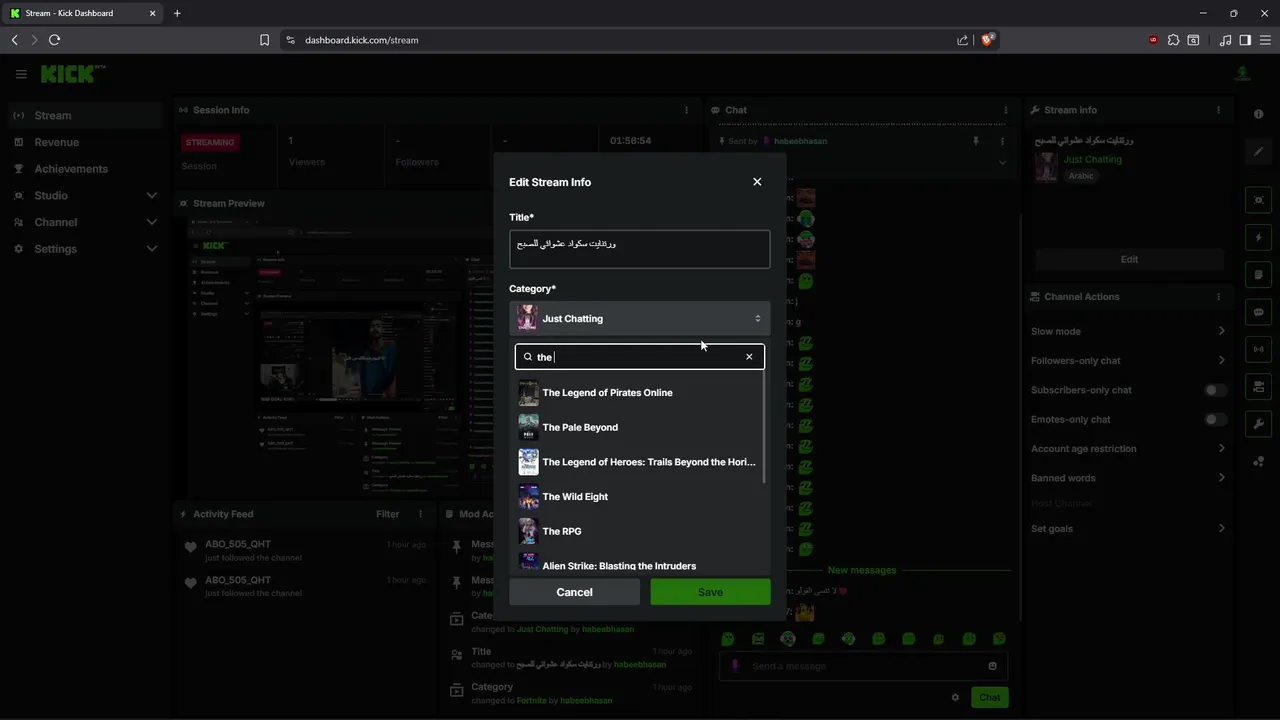
Task: Bookmark this page in the address bar
Action: tap(264, 40)
